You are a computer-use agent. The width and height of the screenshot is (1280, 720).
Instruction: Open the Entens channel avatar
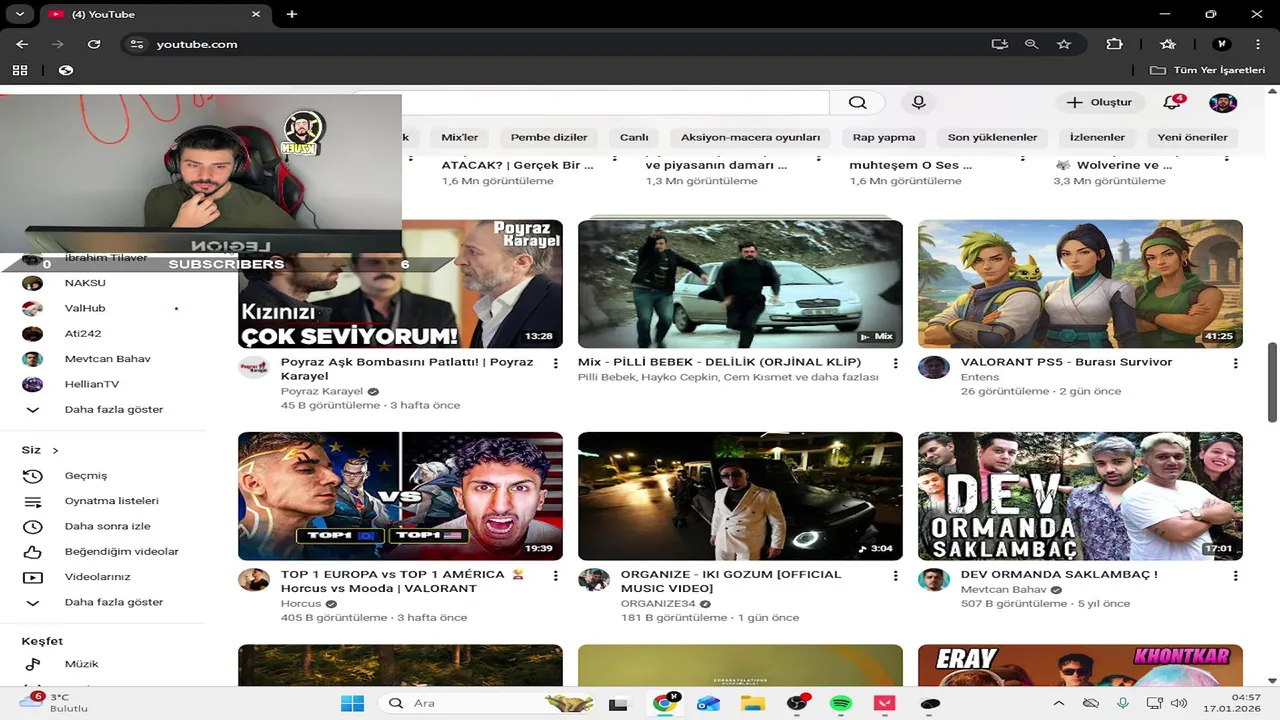coord(934,367)
